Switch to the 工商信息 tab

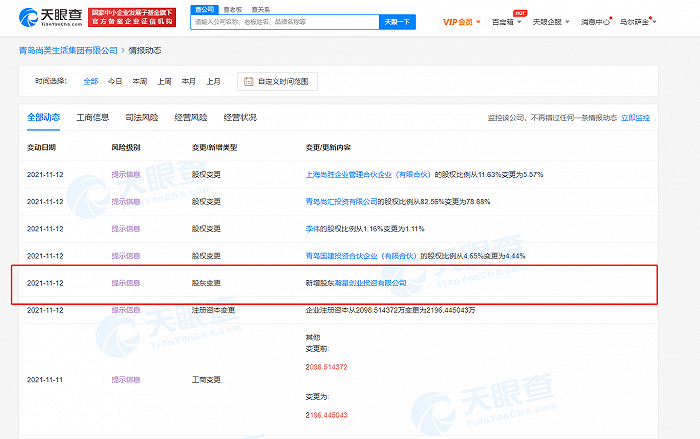point(94,117)
